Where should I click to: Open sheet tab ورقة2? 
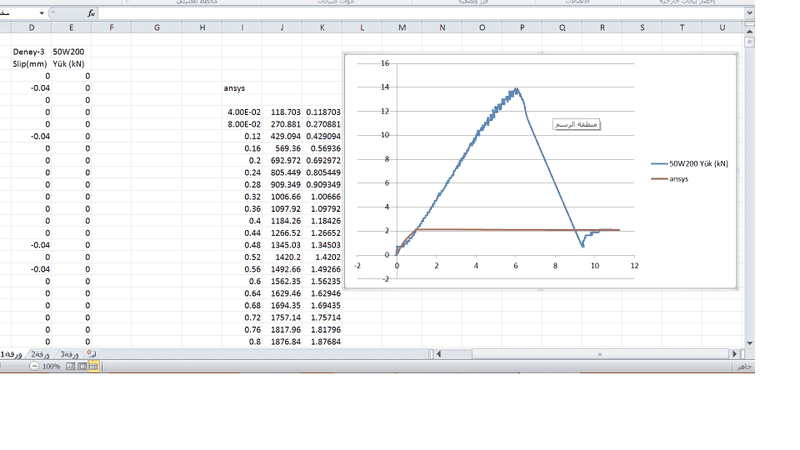pos(41,354)
